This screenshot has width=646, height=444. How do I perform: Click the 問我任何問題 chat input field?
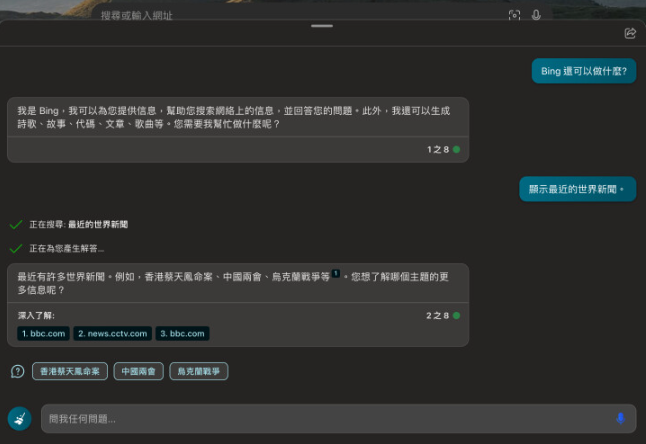pyautogui.click(x=338, y=418)
